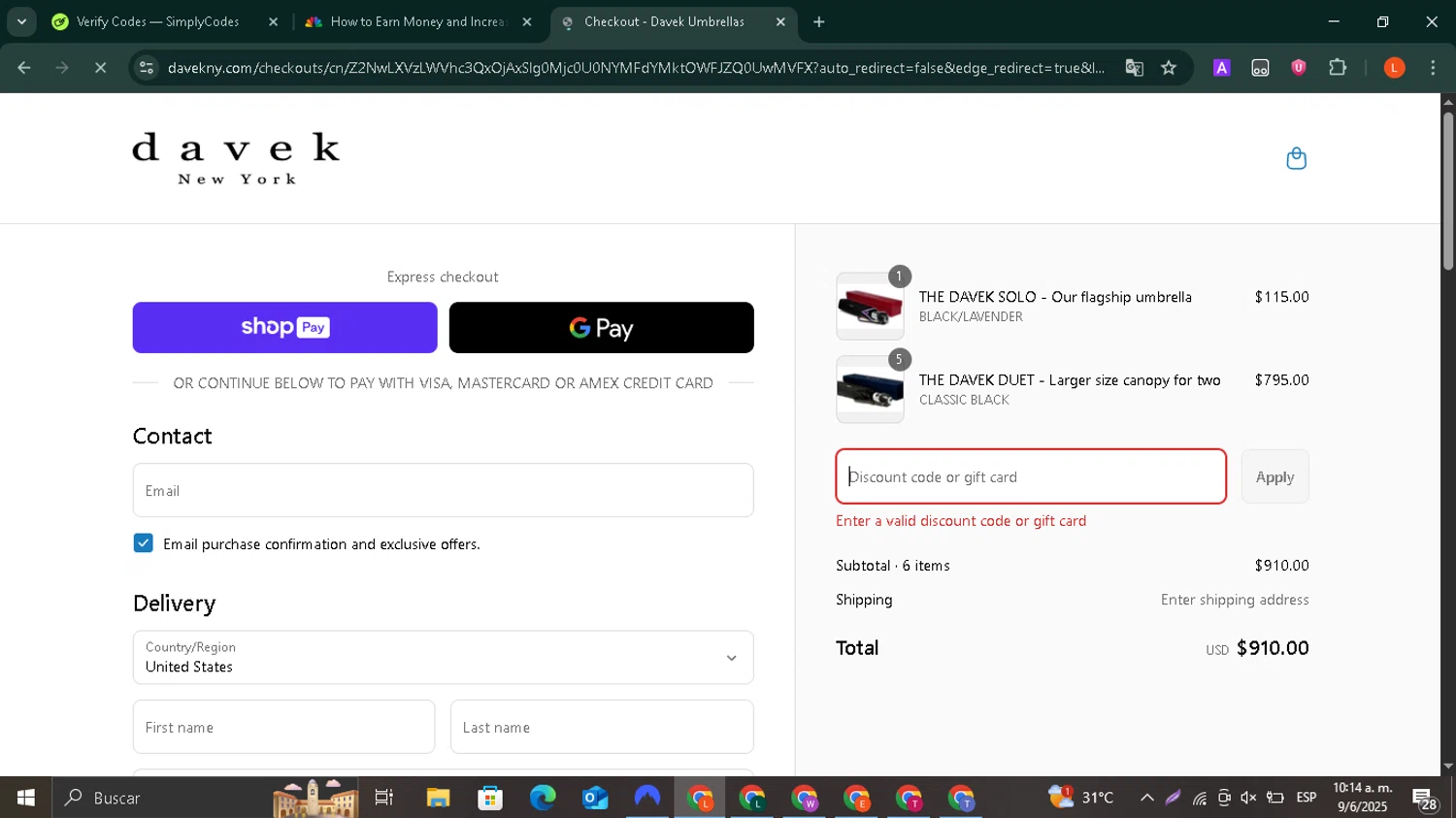Click the ESP language indicator
The image size is (1456, 818).
click(1307, 798)
